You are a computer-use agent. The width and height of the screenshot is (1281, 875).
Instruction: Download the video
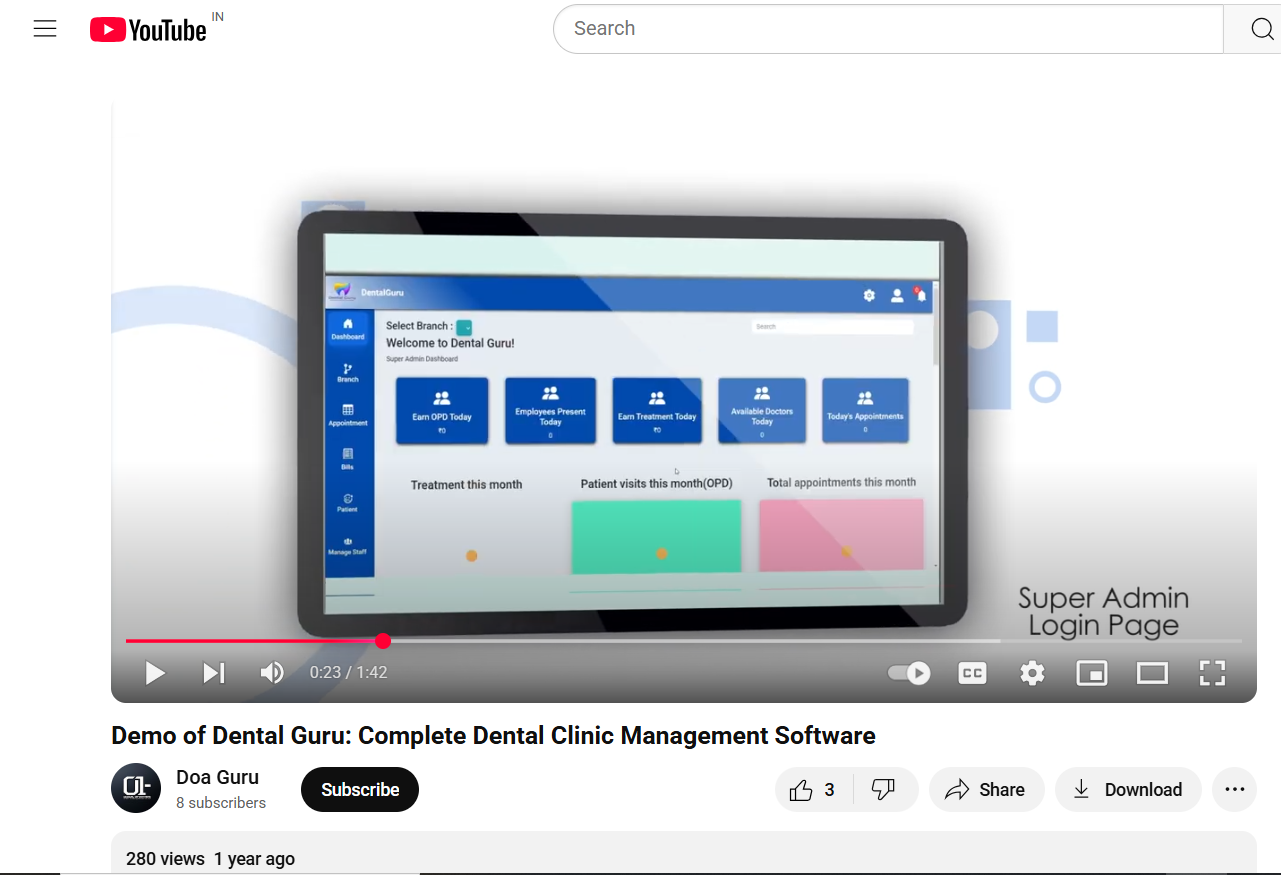pos(1128,790)
